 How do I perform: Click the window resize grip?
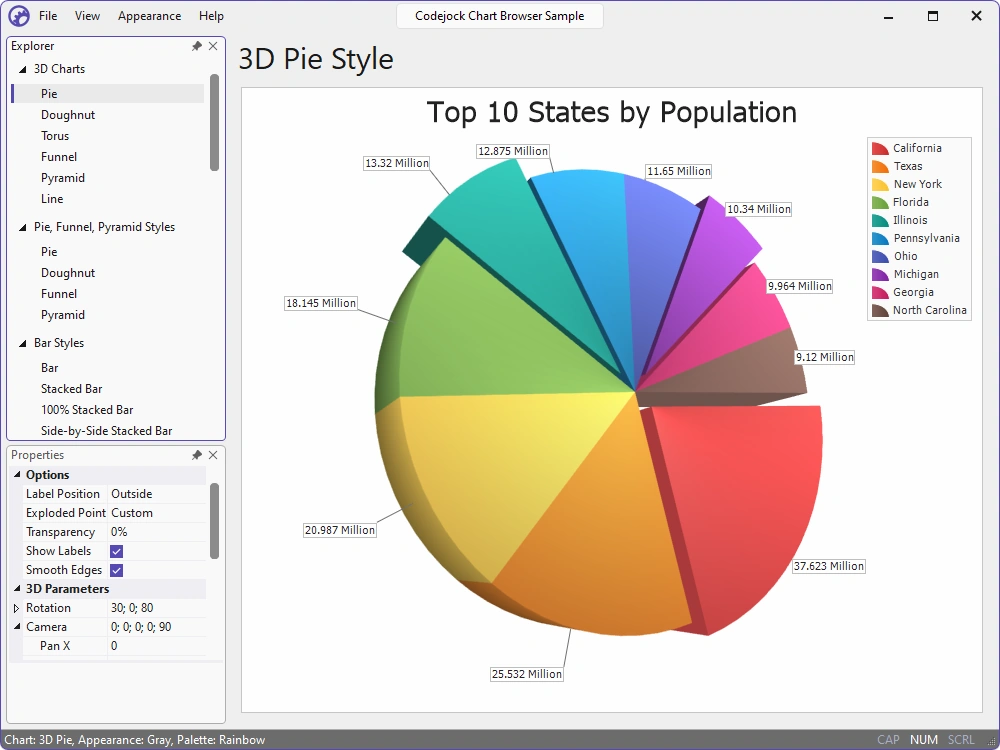pyautogui.click(x=991, y=741)
